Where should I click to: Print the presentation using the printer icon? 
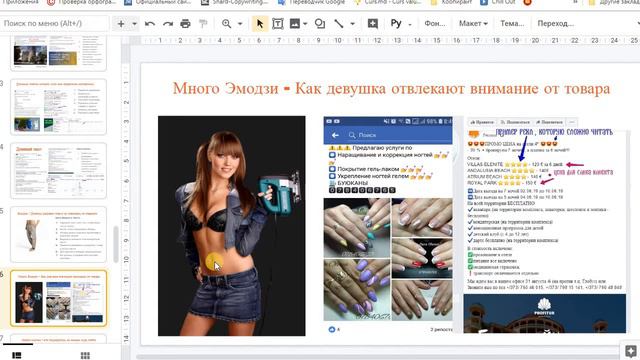coord(185,24)
